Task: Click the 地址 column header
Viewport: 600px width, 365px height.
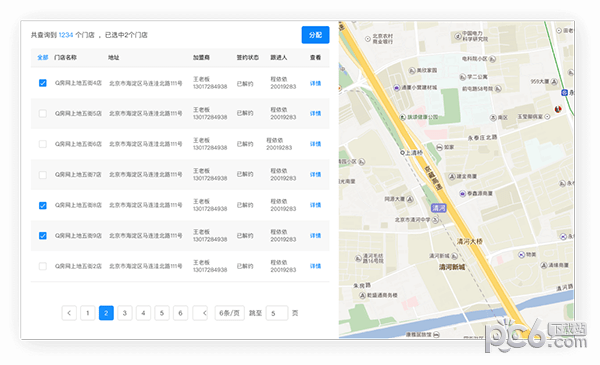Action: 114,57
